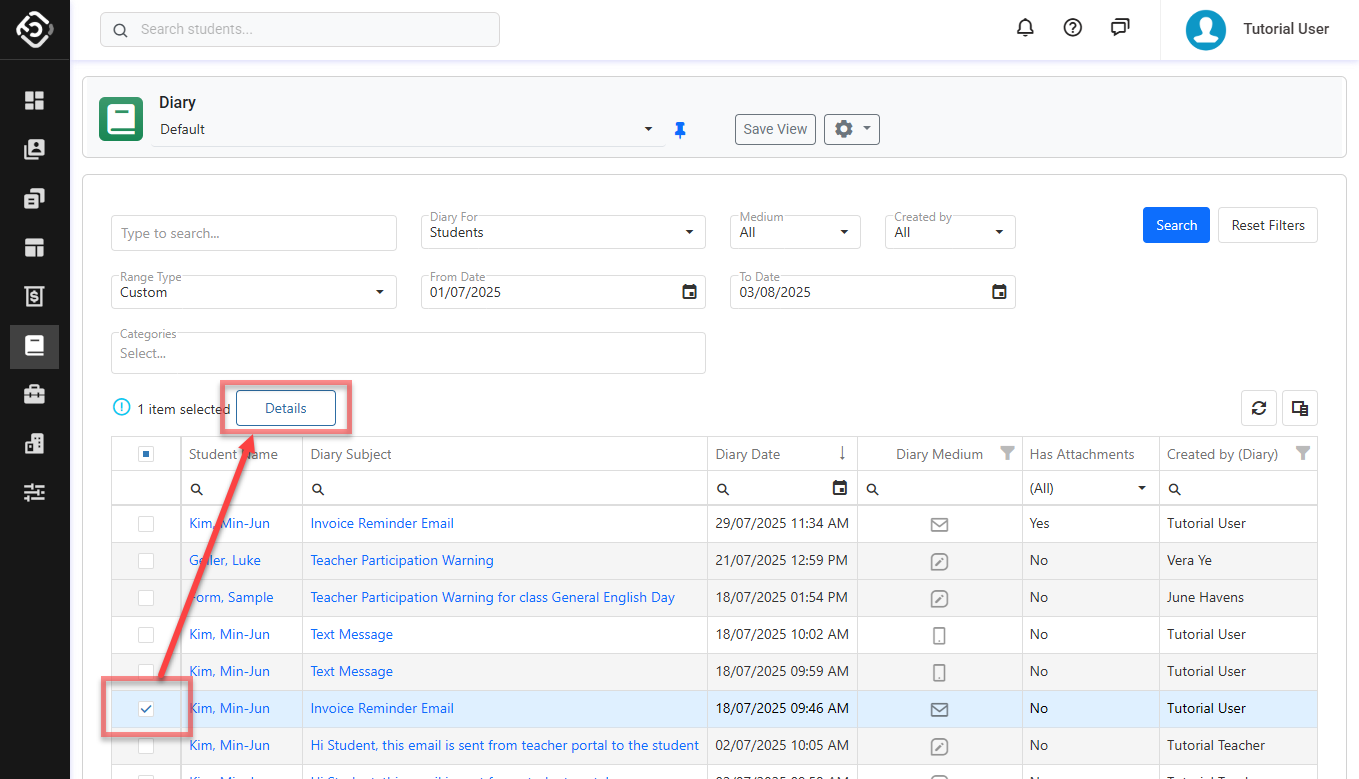Click the notifications bell icon
Image resolution: width=1359 pixels, height=779 pixels.
click(x=1025, y=28)
